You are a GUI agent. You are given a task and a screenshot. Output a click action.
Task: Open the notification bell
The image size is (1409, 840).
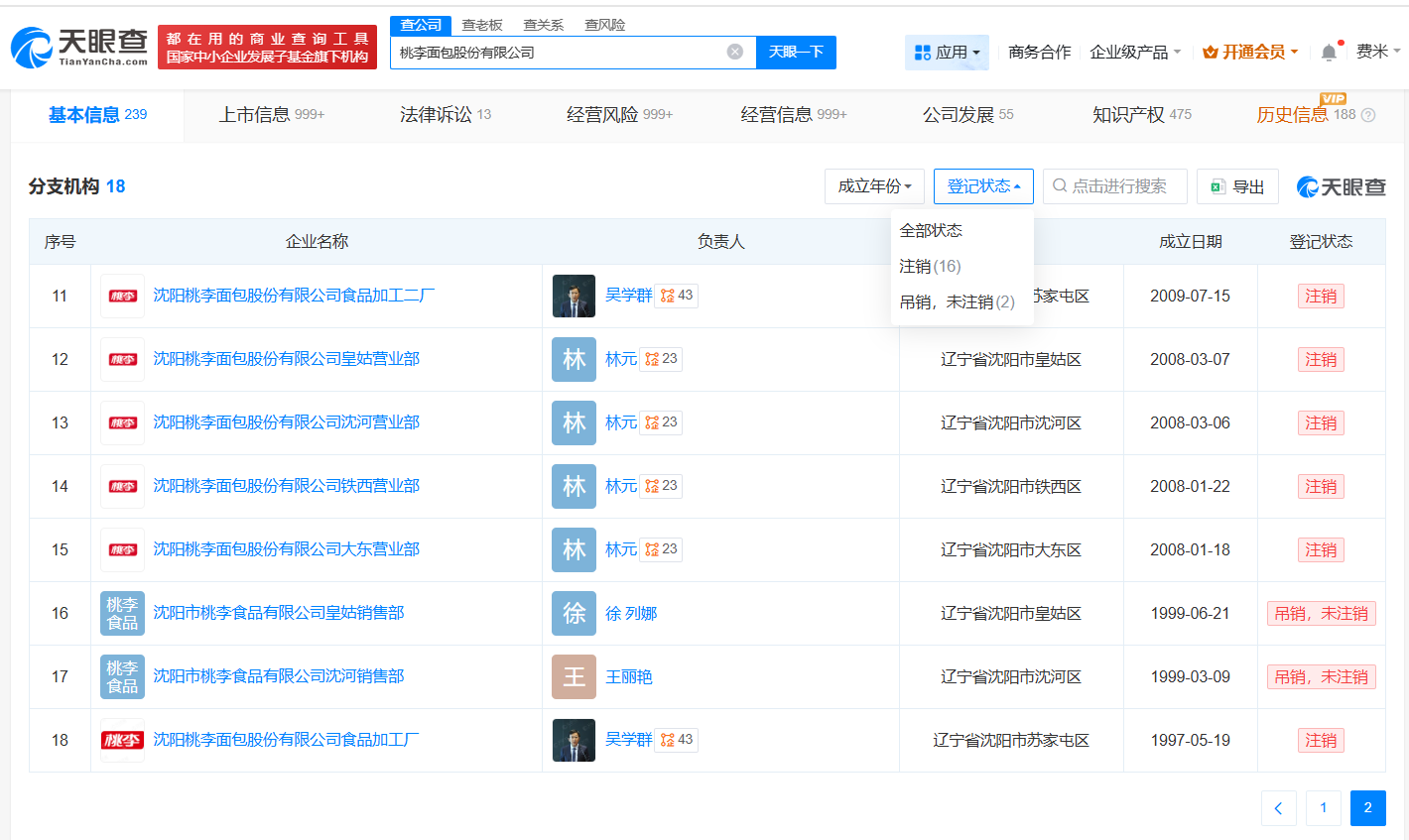tap(1329, 53)
